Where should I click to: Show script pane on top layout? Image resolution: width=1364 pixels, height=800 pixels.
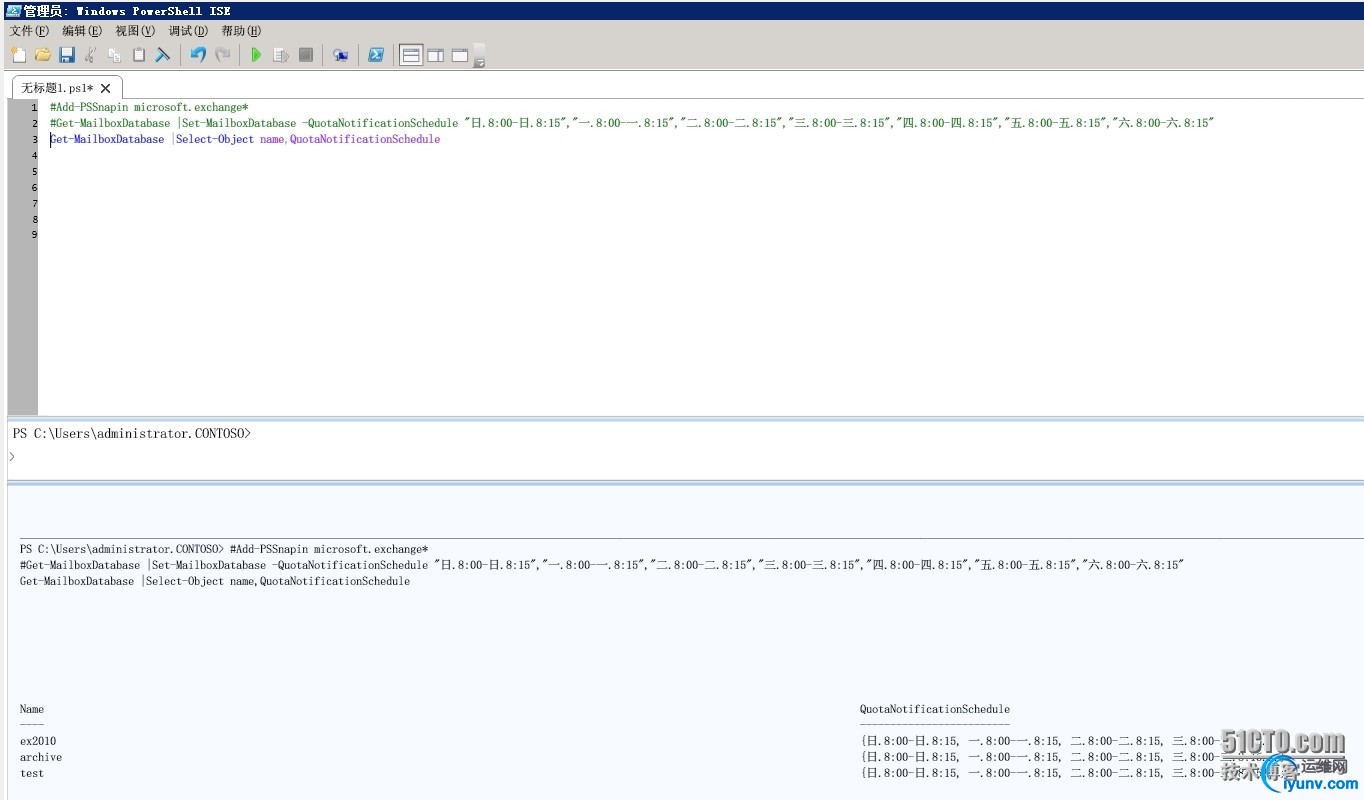(x=411, y=55)
